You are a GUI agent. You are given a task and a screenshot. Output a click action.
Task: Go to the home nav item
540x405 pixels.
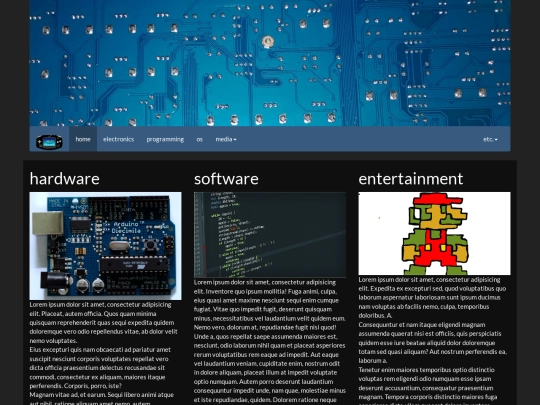pyautogui.click(x=83, y=139)
